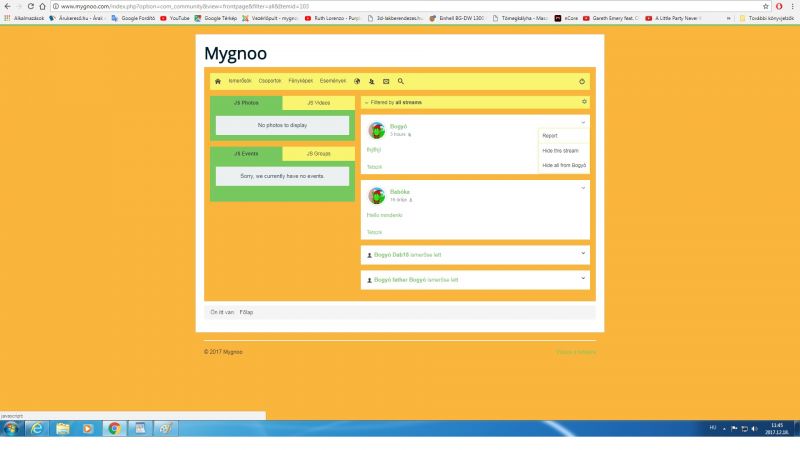Click Babóka's avatar picture
Screen dimensions: 800x450
coord(377,195)
